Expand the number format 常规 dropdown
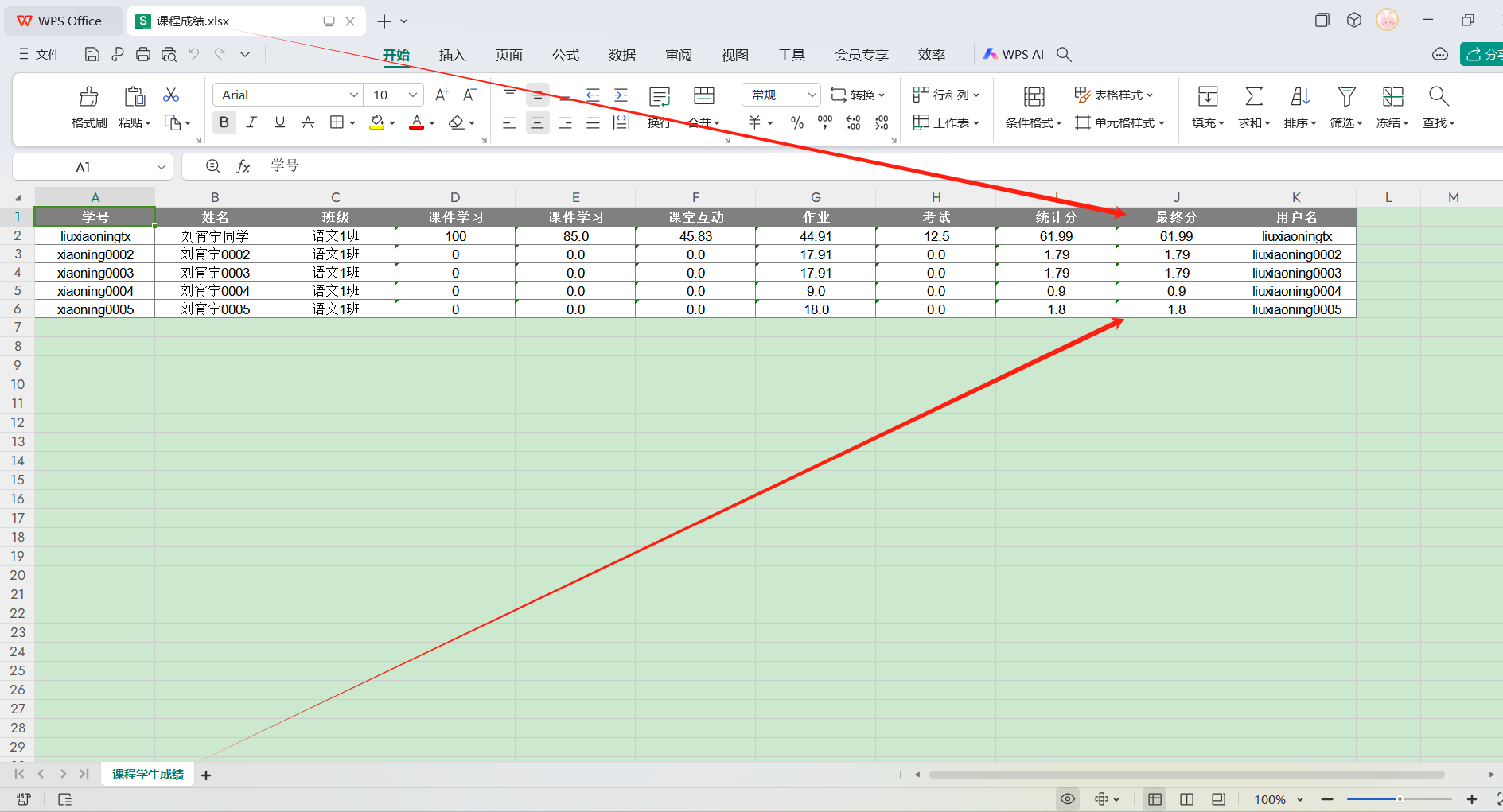 point(812,95)
